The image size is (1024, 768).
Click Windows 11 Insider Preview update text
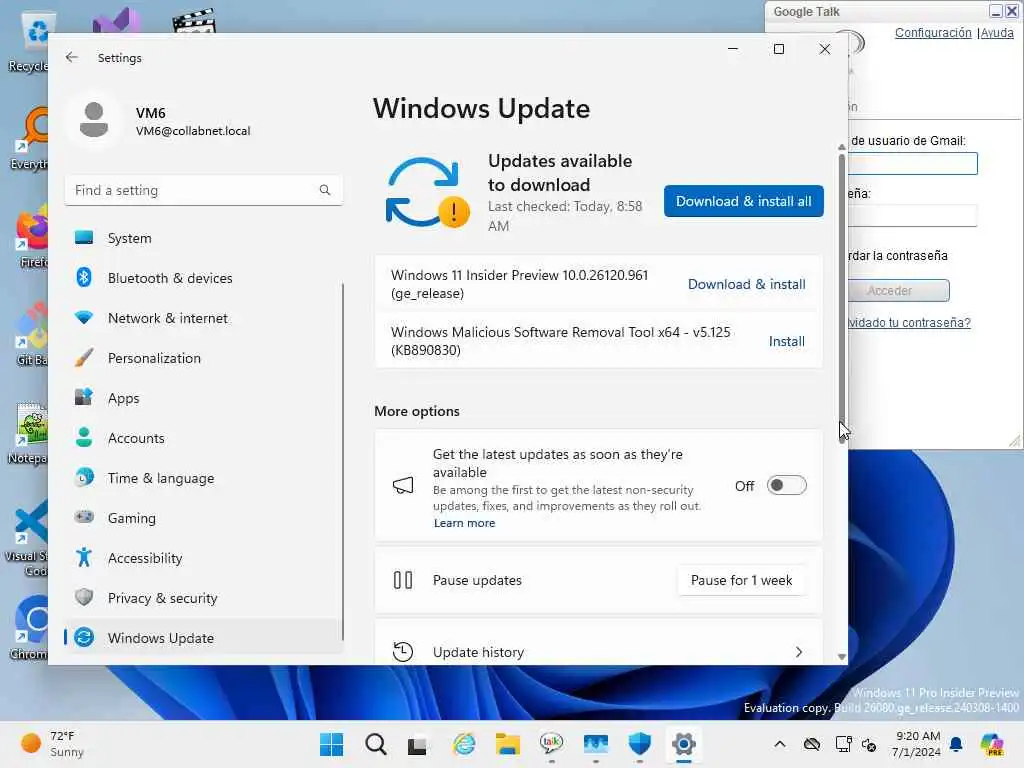(x=519, y=284)
